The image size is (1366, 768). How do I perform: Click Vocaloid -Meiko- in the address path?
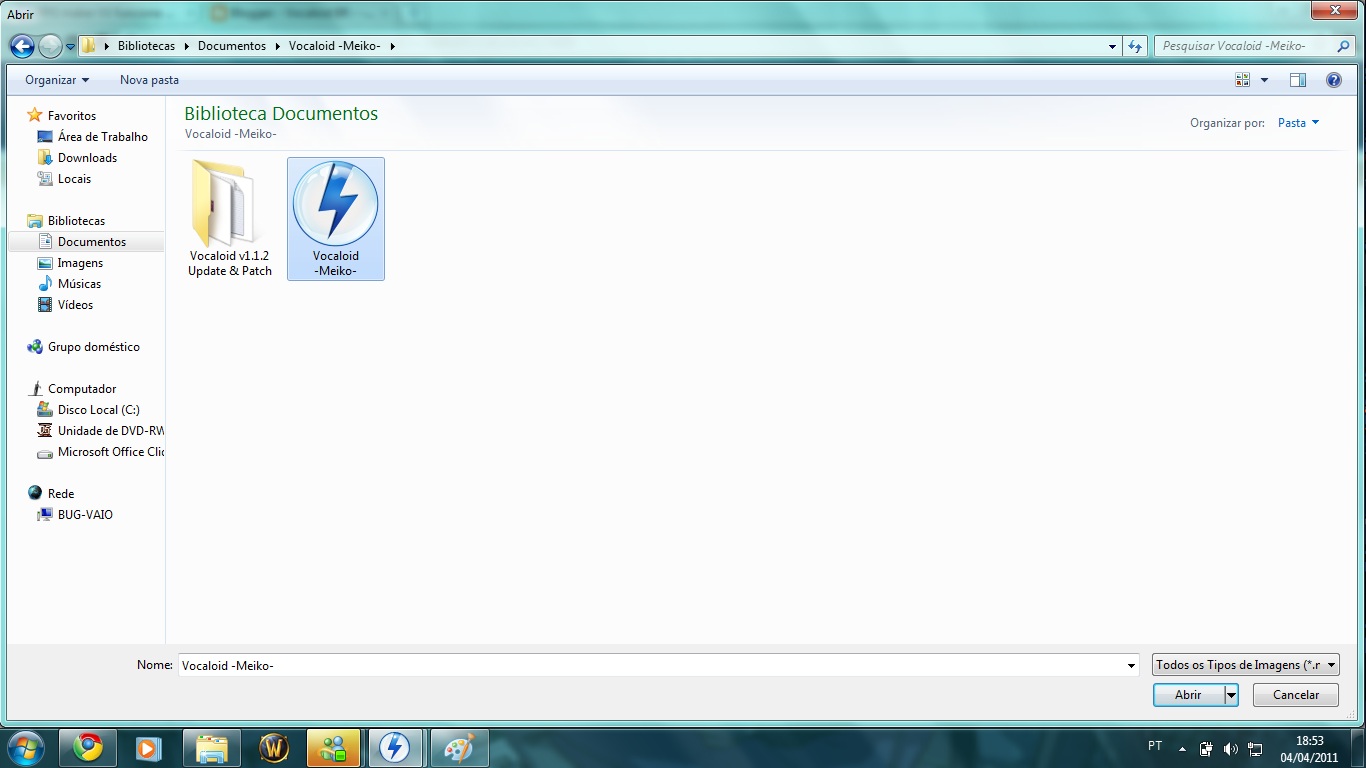click(335, 46)
